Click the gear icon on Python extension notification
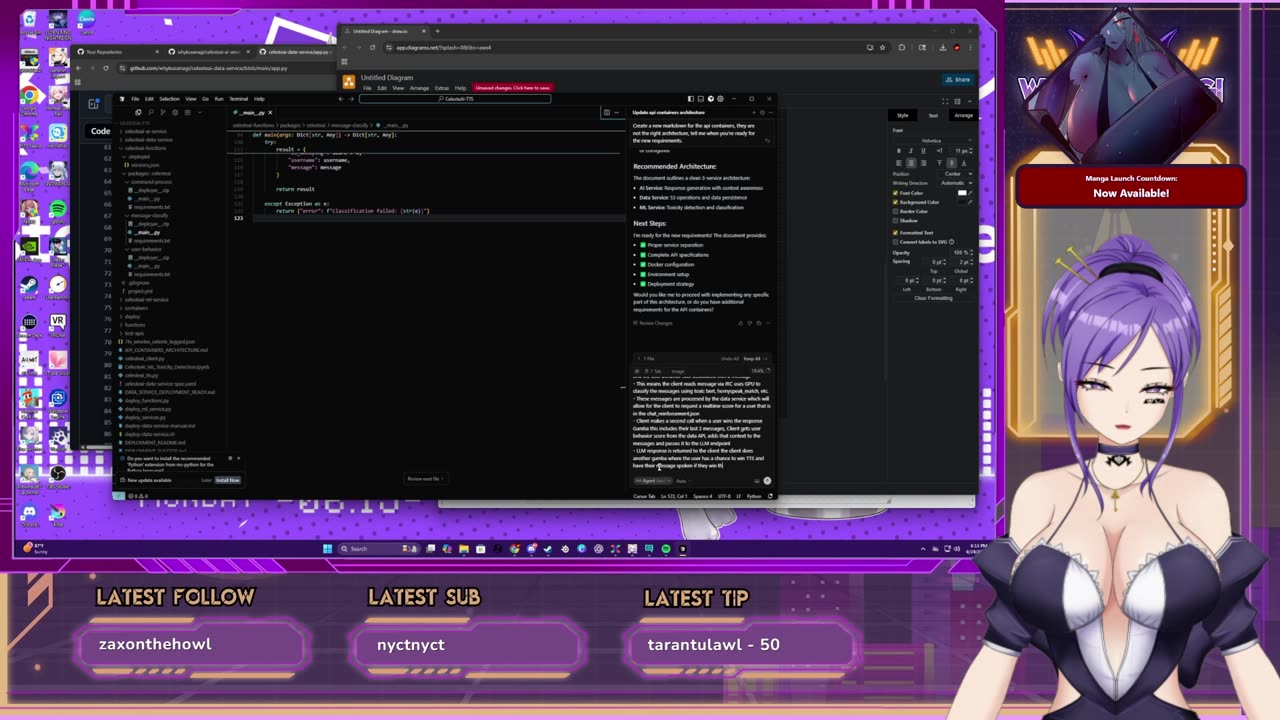This screenshot has height=720, width=1280. 230,458
